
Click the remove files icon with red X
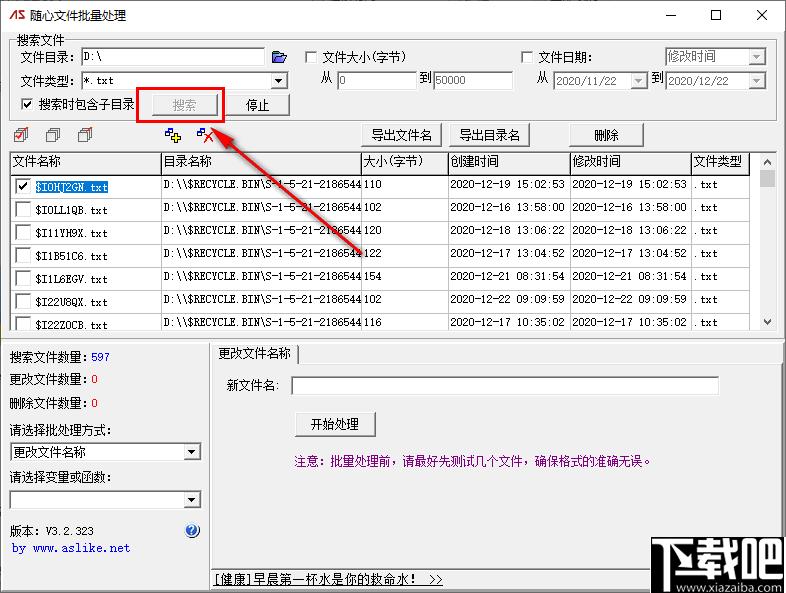click(x=205, y=135)
